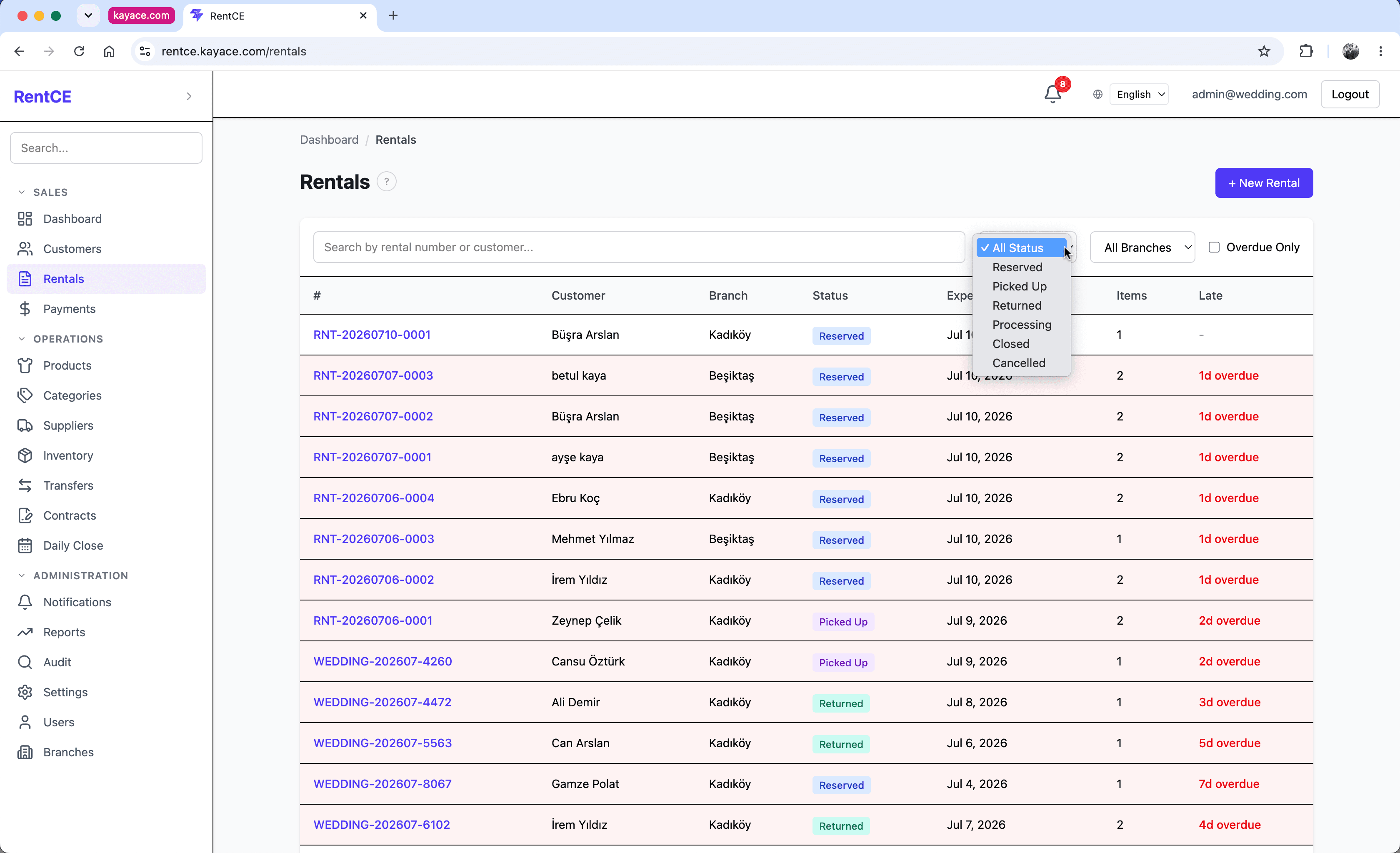Click the Contracts document-pen icon in sidebar
1400x853 pixels.
[x=25, y=515]
